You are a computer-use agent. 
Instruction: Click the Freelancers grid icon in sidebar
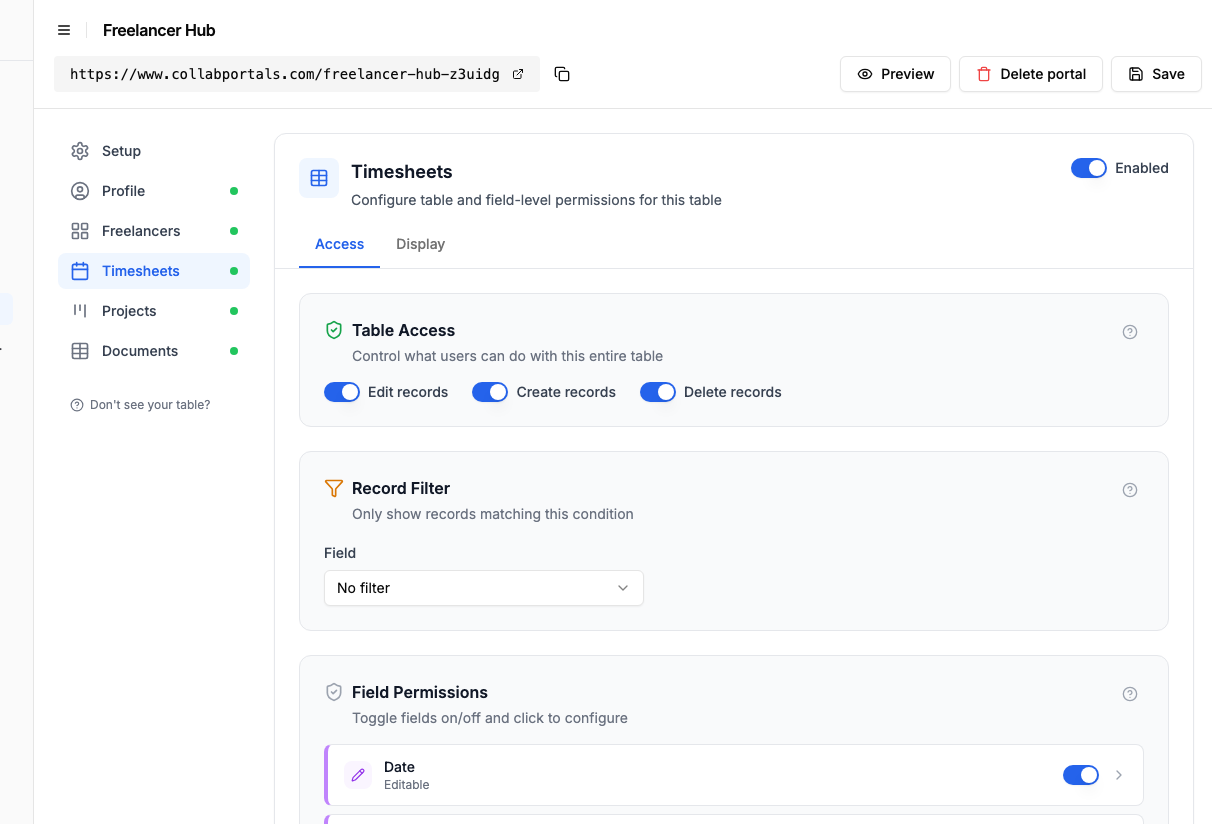pos(80,231)
